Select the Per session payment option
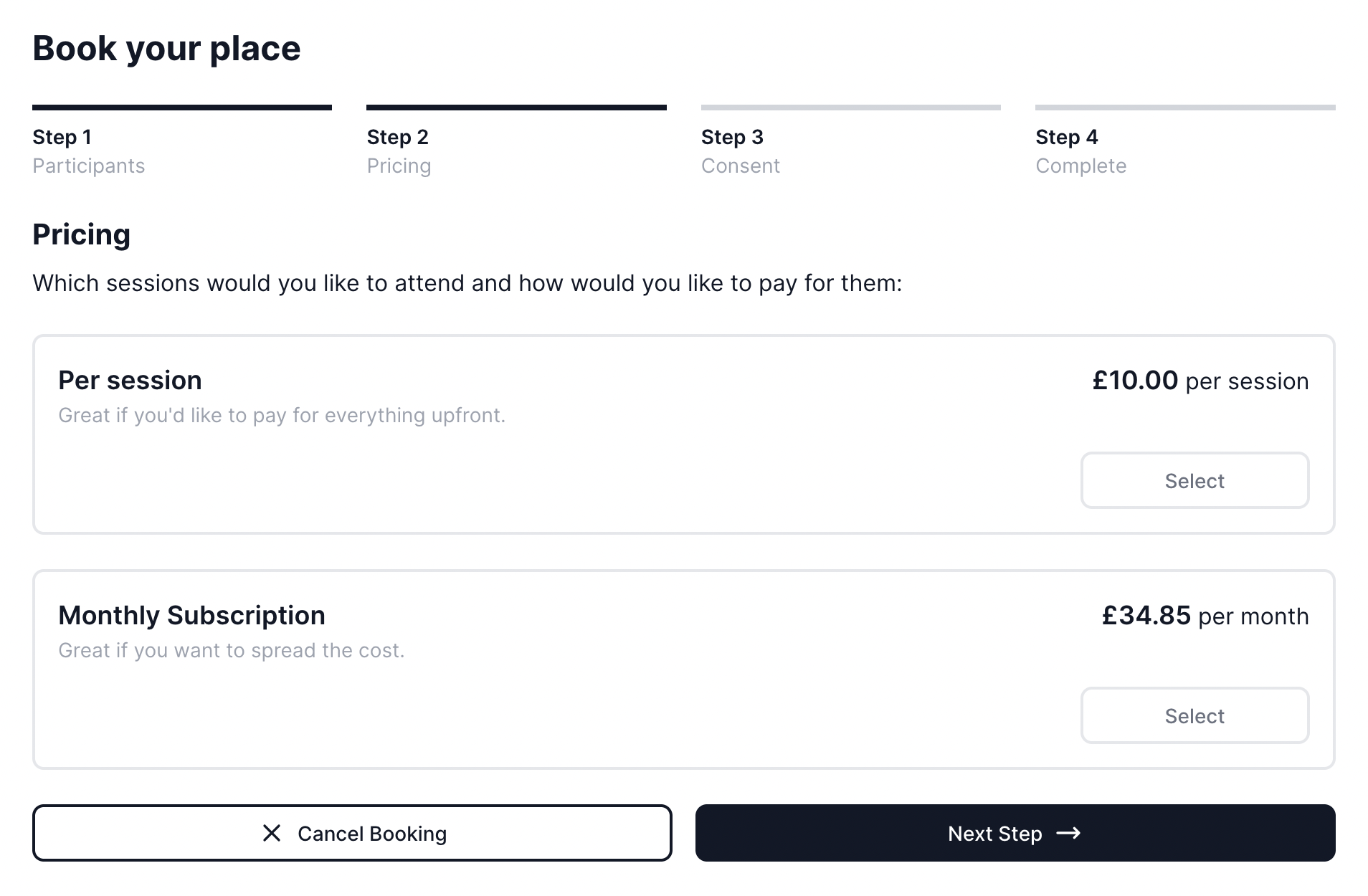This screenshot has height=896, width=1368. coord(1194,480)
